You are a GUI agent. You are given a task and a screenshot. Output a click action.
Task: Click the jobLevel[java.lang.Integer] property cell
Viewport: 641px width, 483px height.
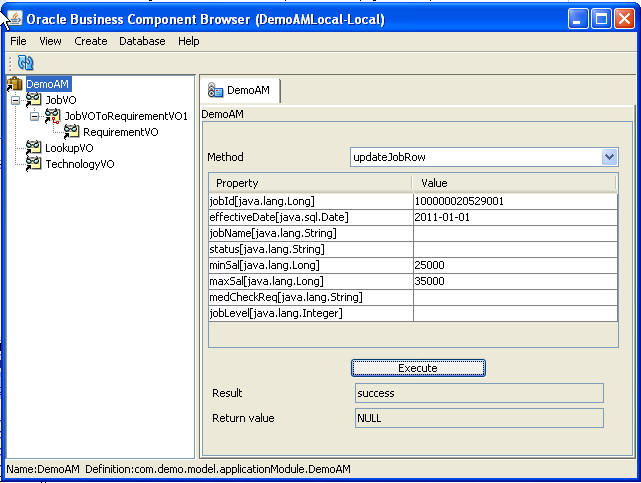(x=311, y=313)
